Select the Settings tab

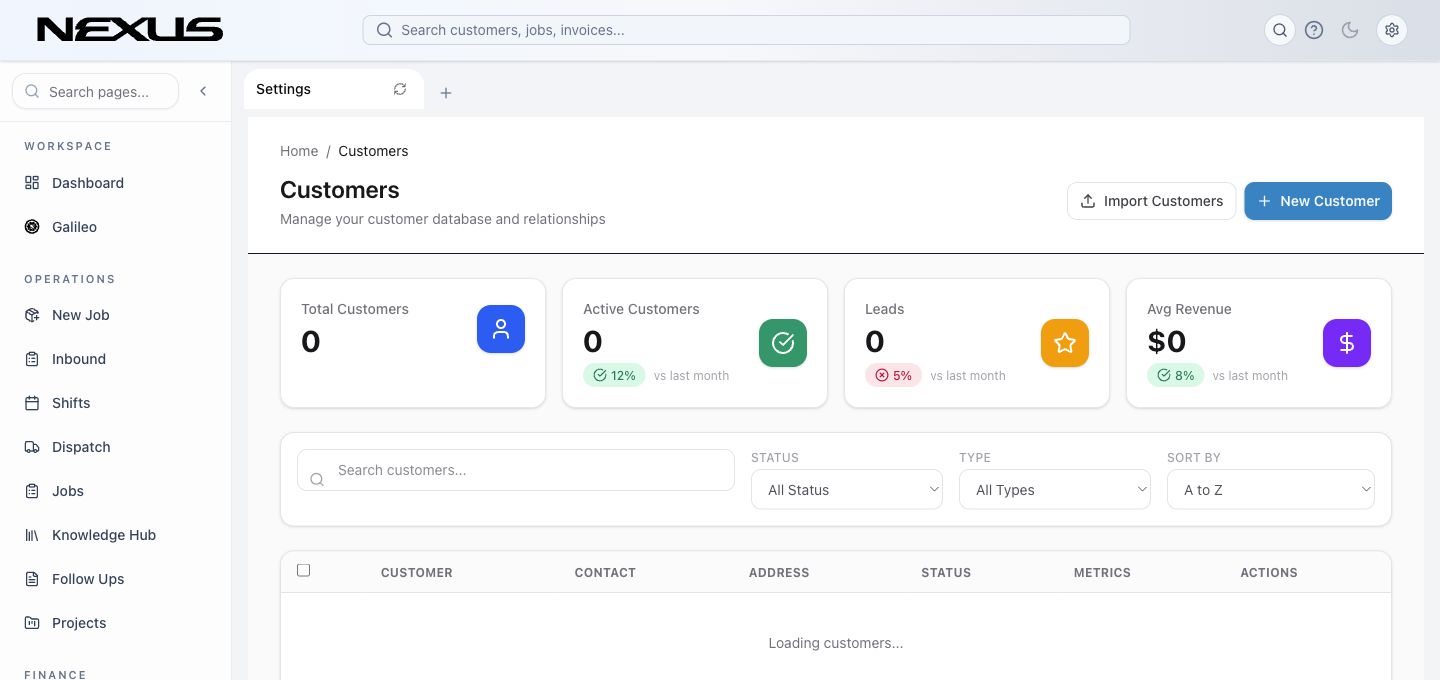coord(333,89)
